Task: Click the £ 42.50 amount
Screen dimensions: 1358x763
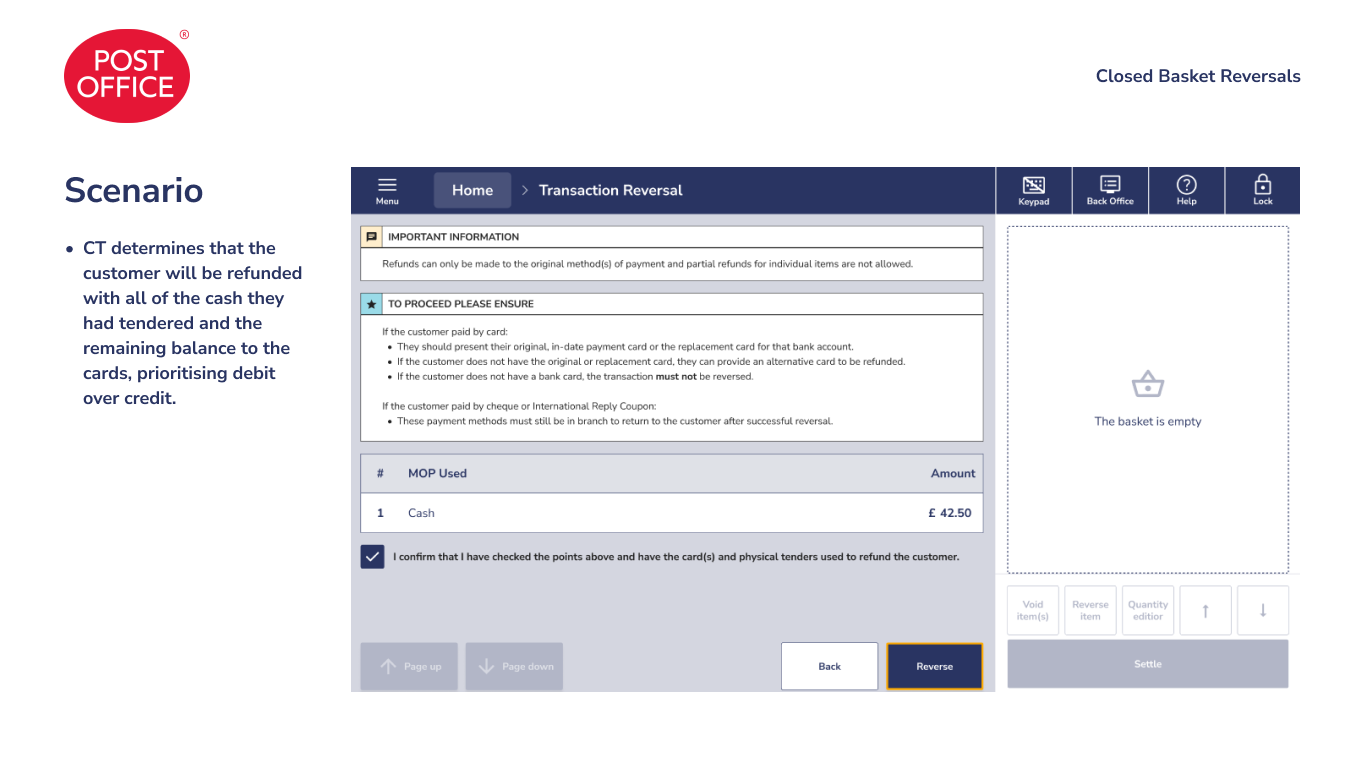Action: point(950,513)
